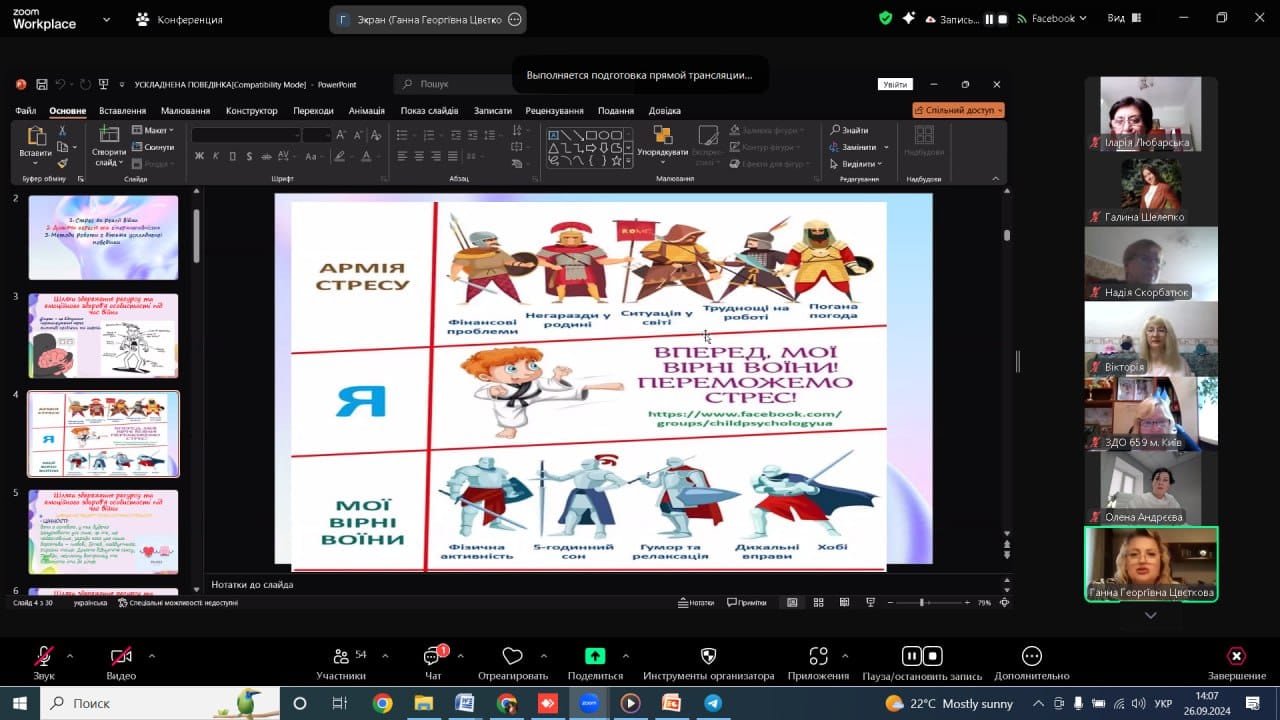Viewport: 1280px width, 720px height.
Task: Open the Отреагировать reactions heart icon
Action: 512,656
